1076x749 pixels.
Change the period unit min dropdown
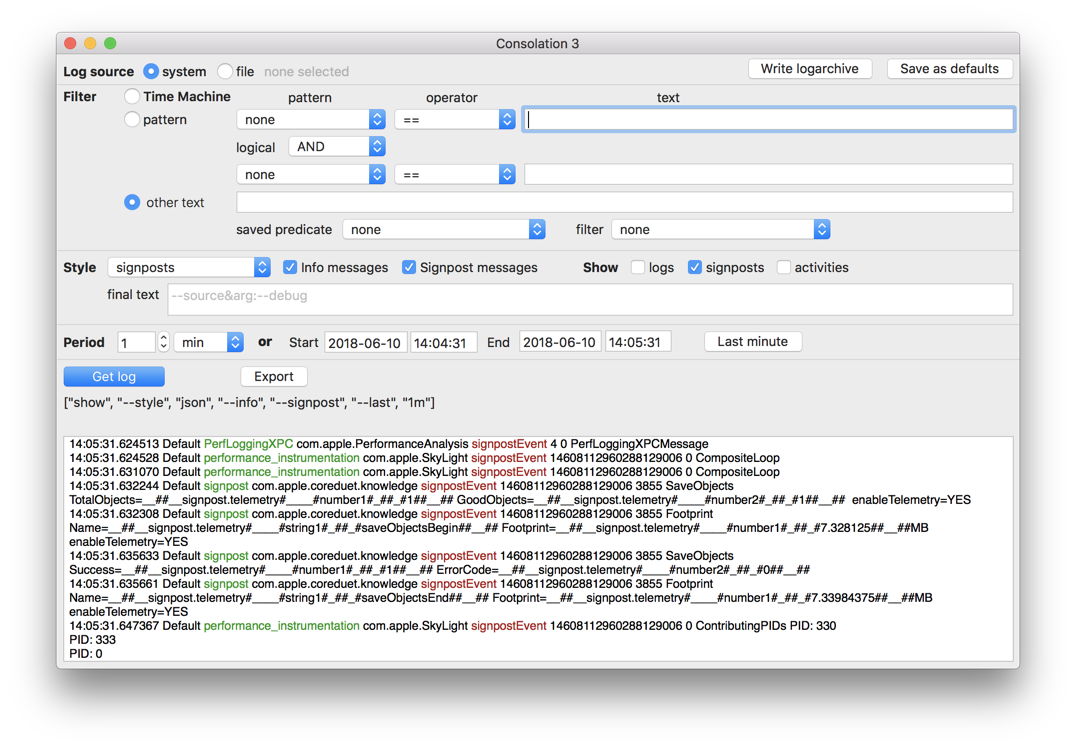208,342
